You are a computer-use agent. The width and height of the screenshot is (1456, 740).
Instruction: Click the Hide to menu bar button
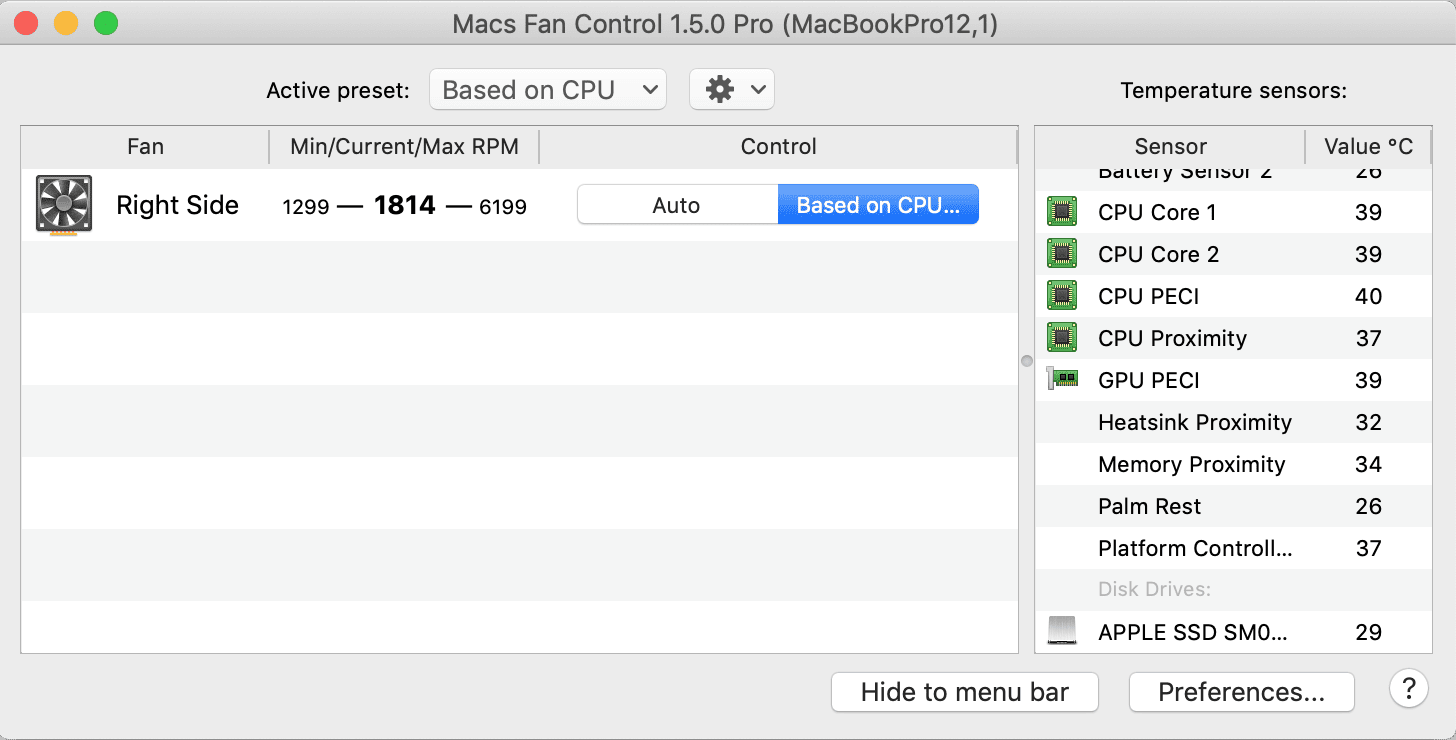pyautogui.click(x=963, y=691)
